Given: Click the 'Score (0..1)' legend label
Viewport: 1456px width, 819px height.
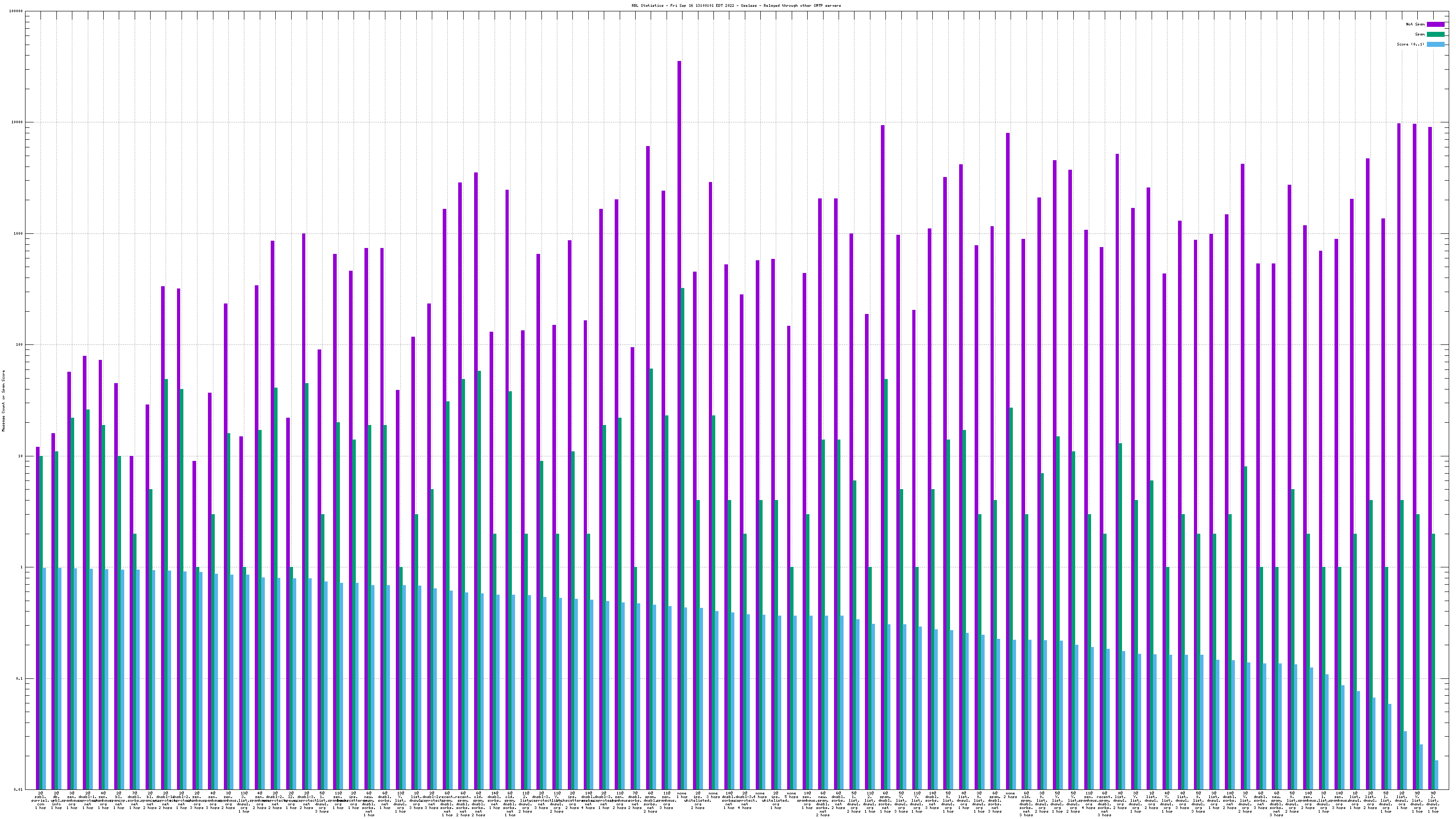Looking at the screenshot, I should (1411, 44).
